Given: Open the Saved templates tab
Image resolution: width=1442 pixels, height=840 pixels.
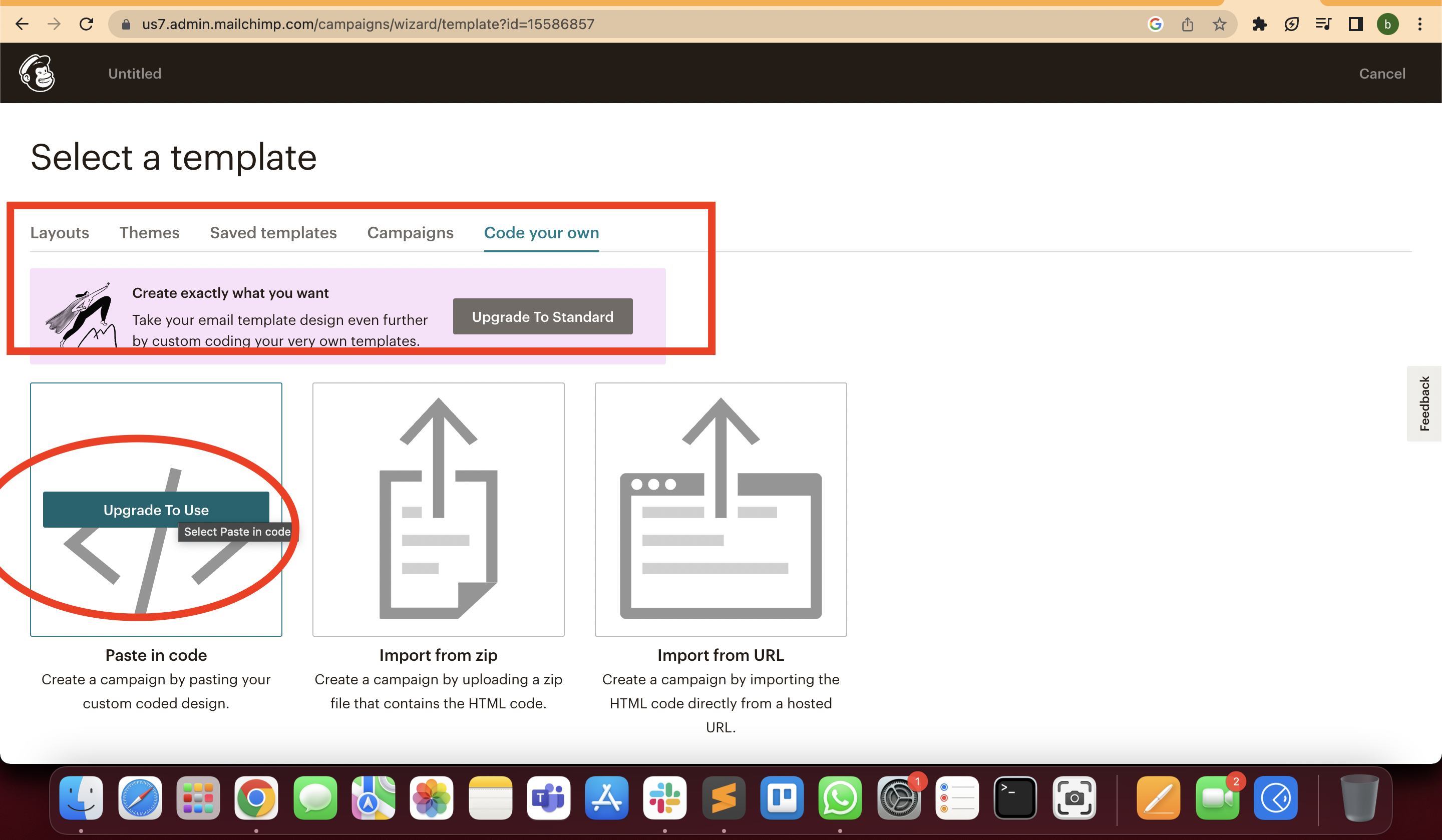Looking at the screenshot, I should tap(273, 232).
